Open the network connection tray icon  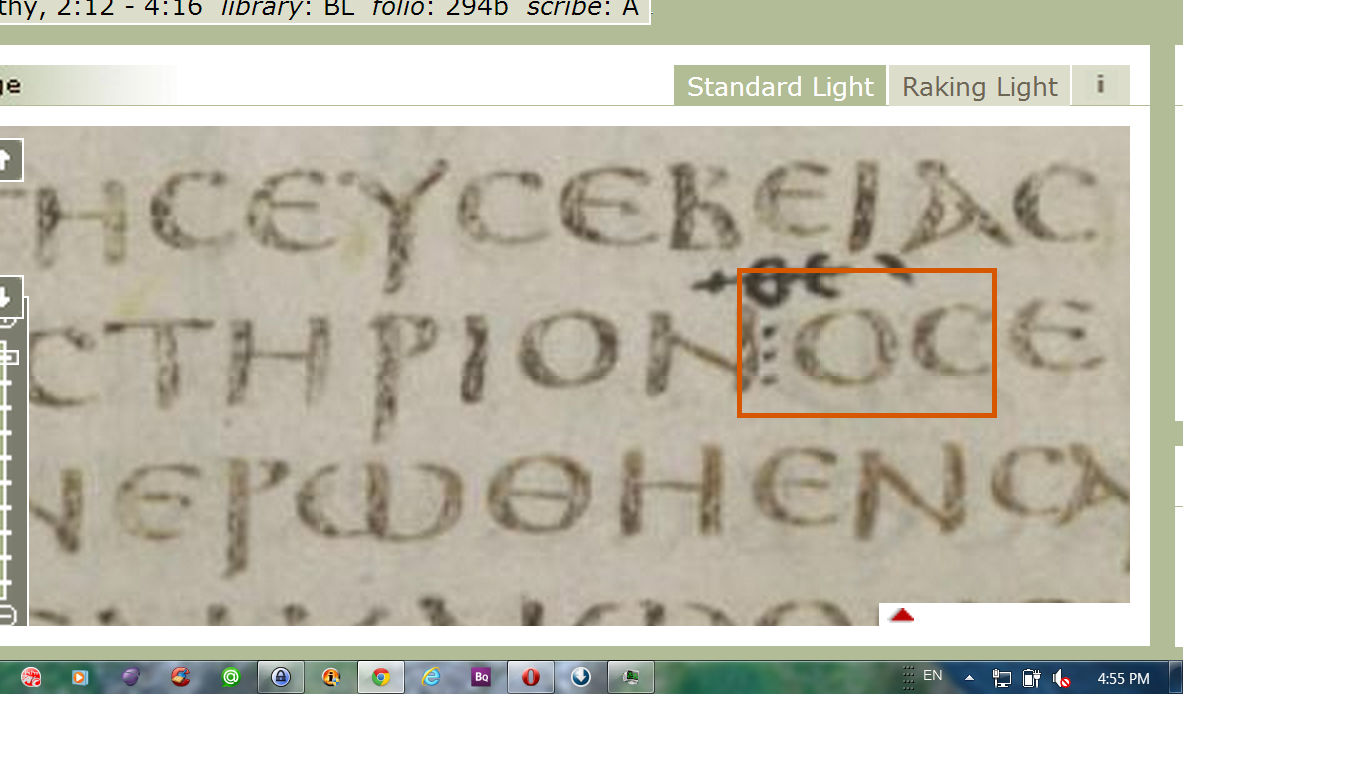1002,679
